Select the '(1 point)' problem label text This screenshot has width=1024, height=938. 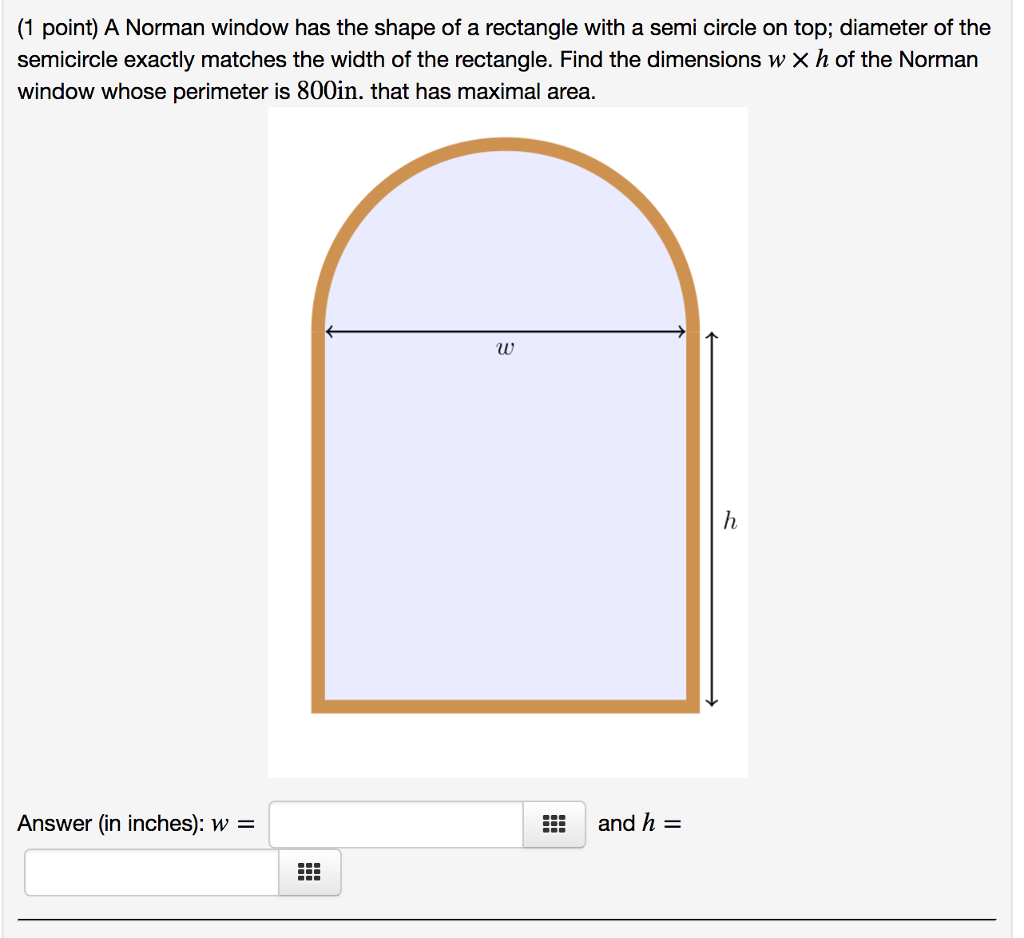[x=56, y=27]
